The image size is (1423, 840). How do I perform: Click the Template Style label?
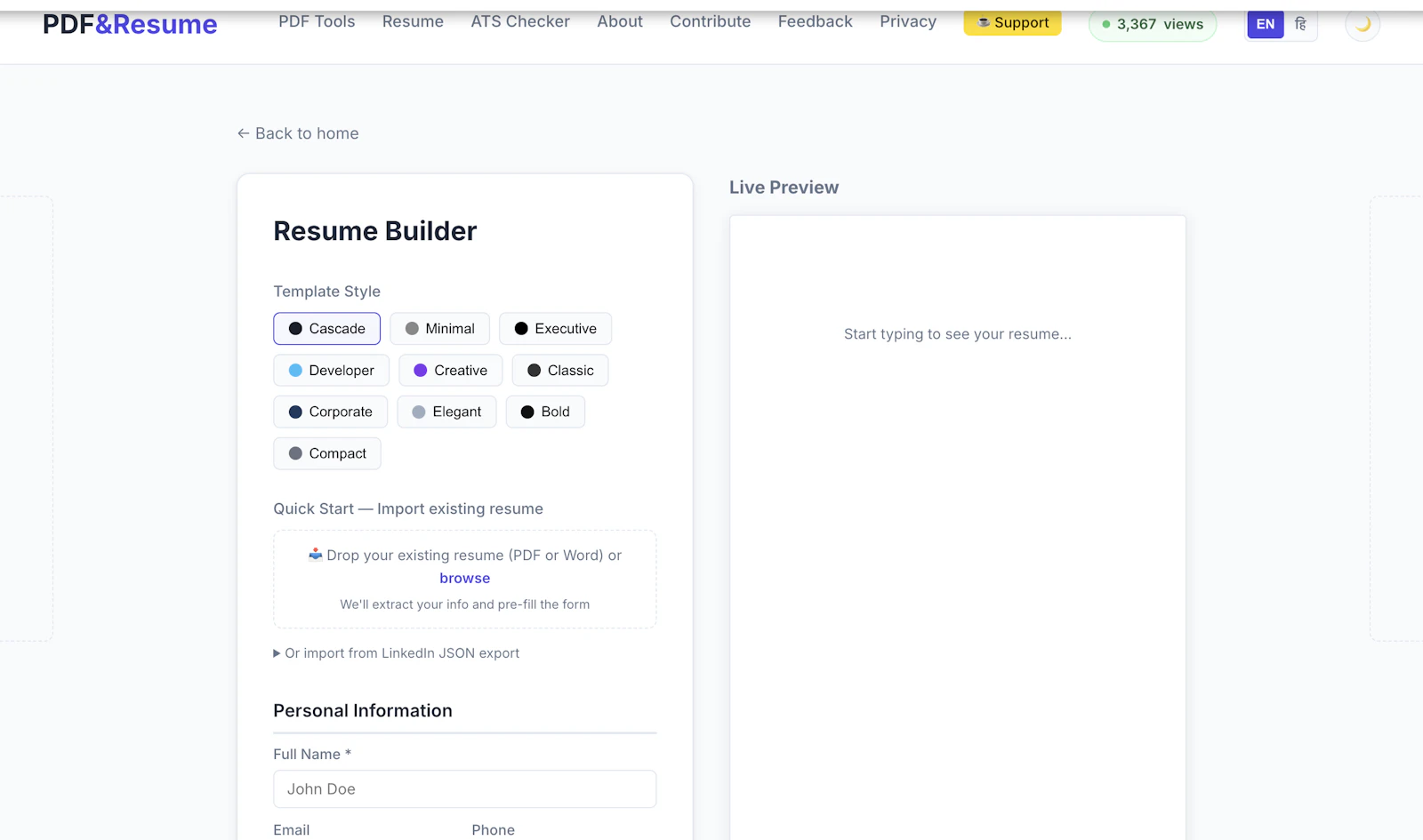click(326, 292)
